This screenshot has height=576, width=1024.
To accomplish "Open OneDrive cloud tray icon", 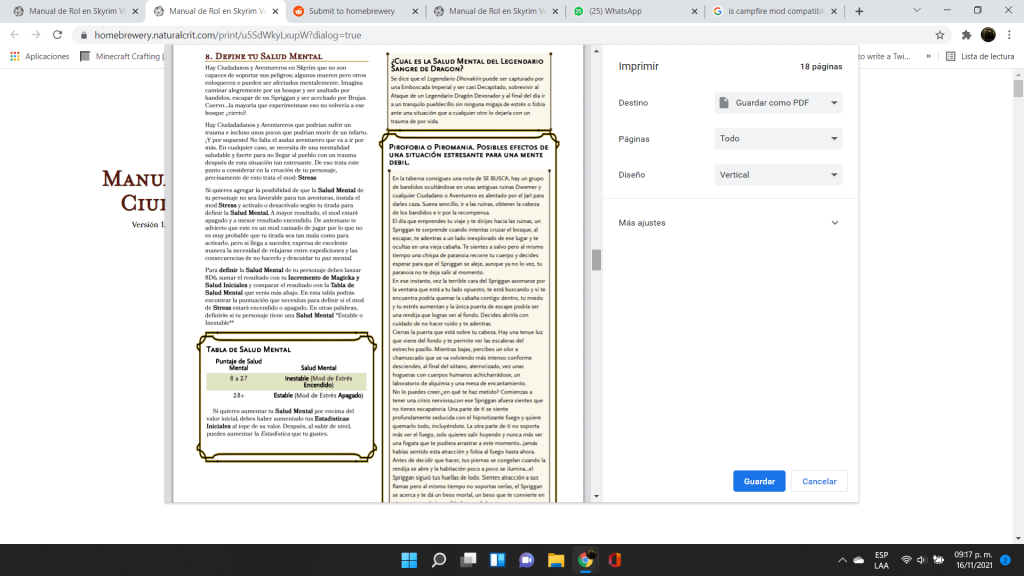I will click(x=859, y=560).
